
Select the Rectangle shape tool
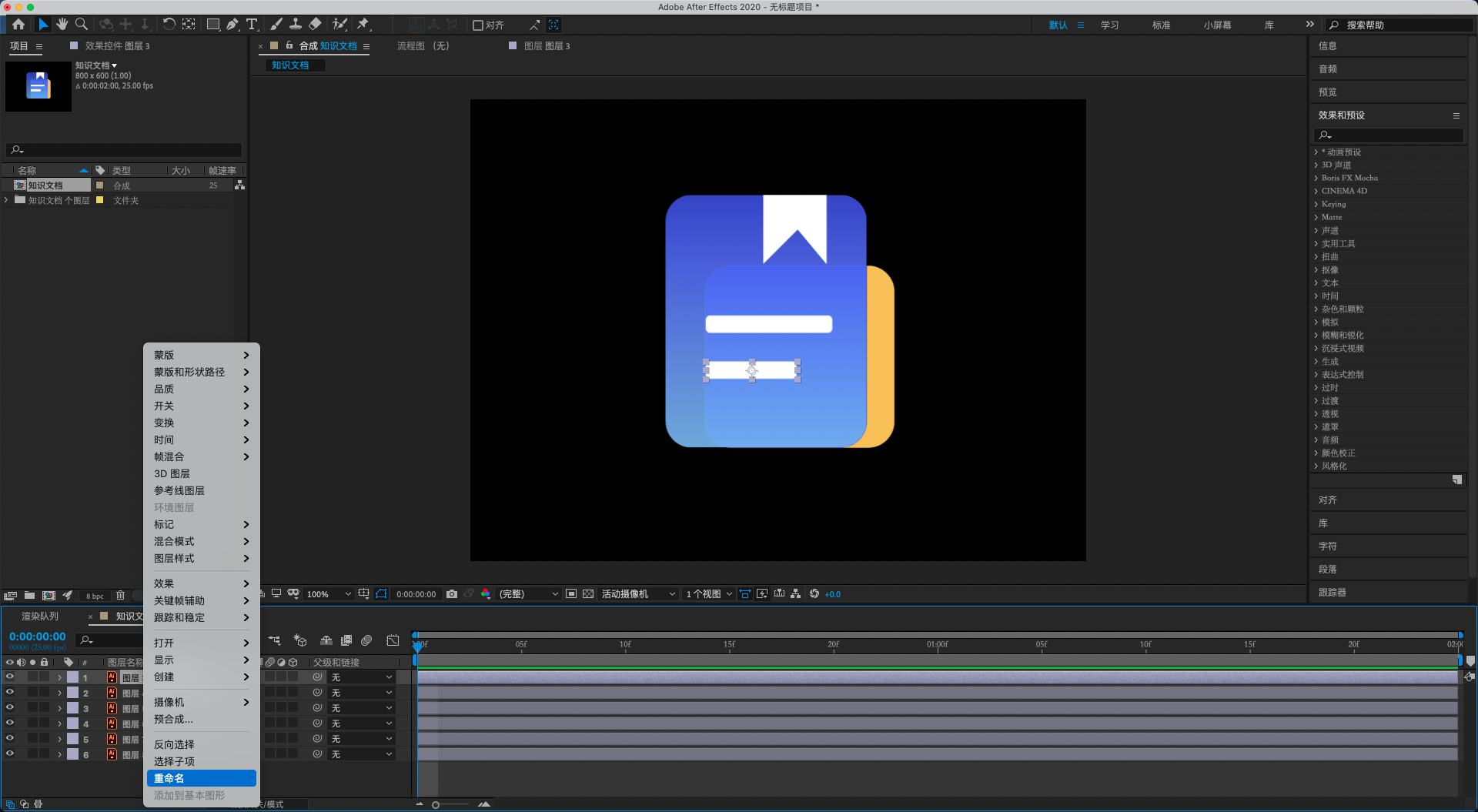(x=213, y=25)
